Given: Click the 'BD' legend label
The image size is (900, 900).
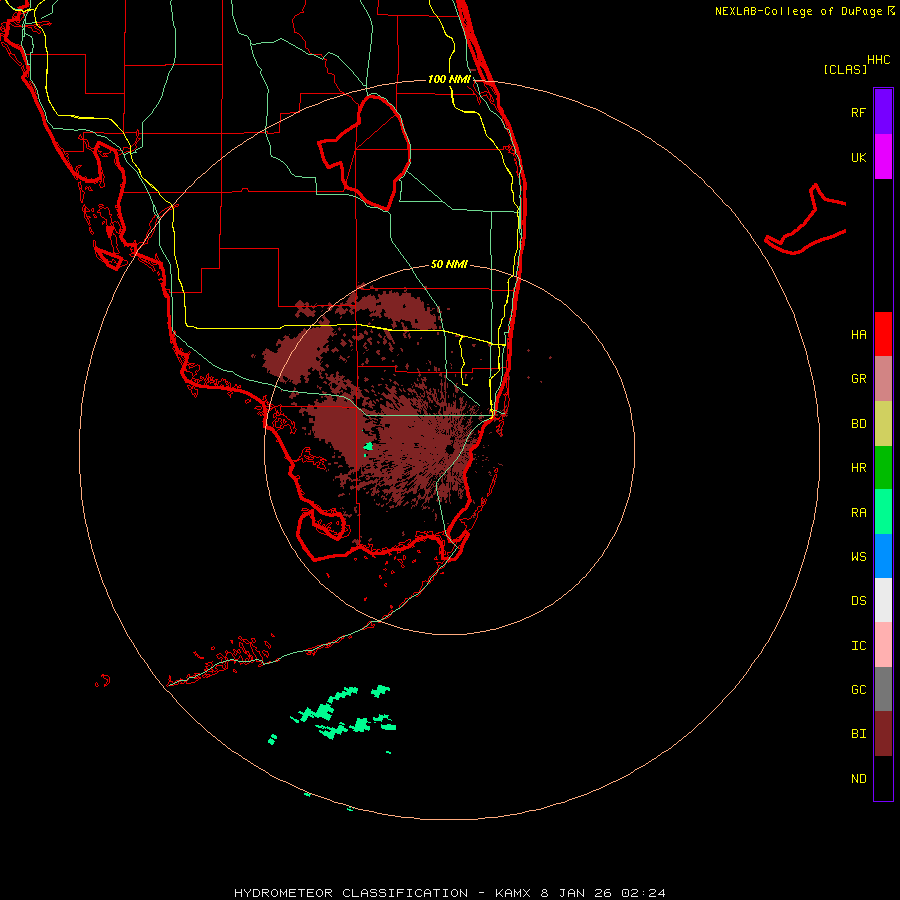Looking at the screenshot, I should (x=858, y=424).
